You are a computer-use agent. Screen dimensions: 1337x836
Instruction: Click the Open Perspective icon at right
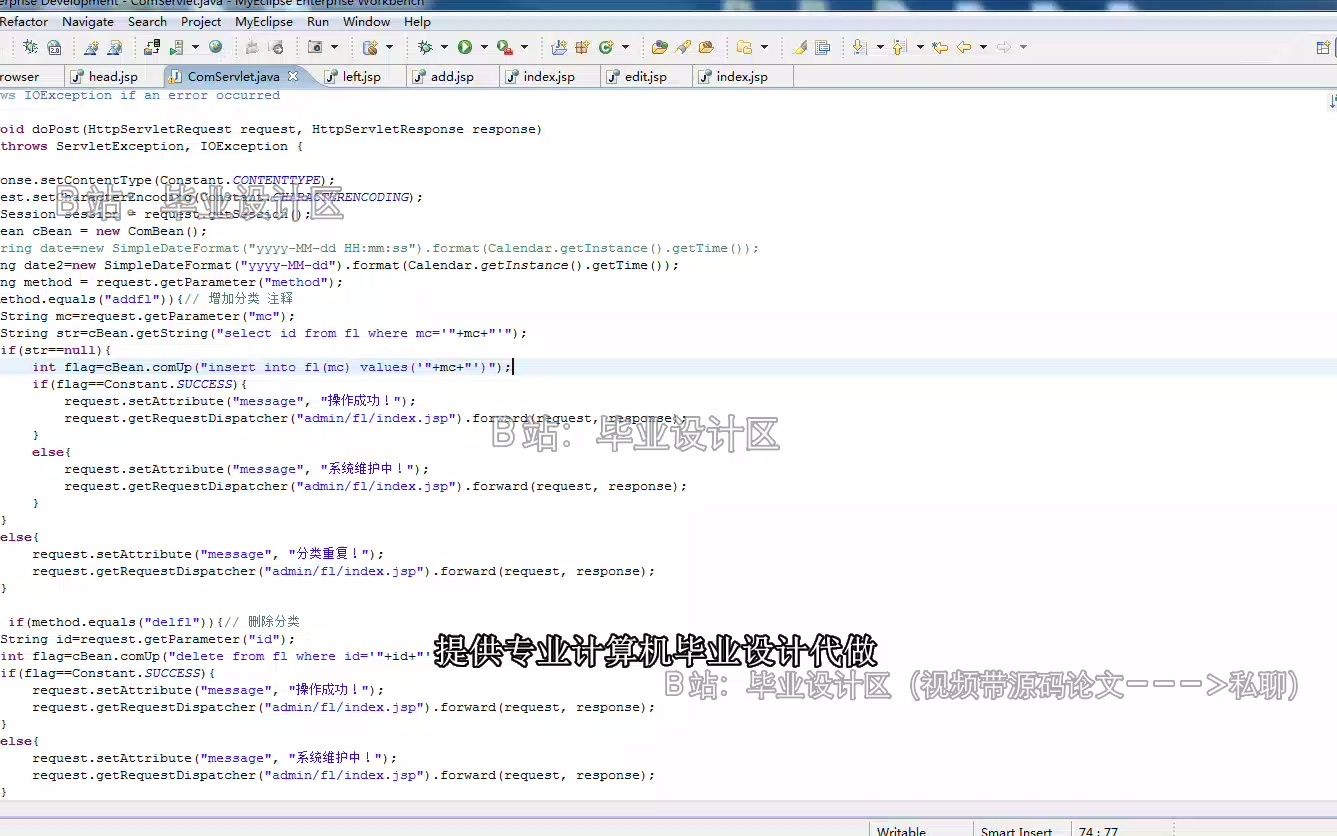point(1324,47)
